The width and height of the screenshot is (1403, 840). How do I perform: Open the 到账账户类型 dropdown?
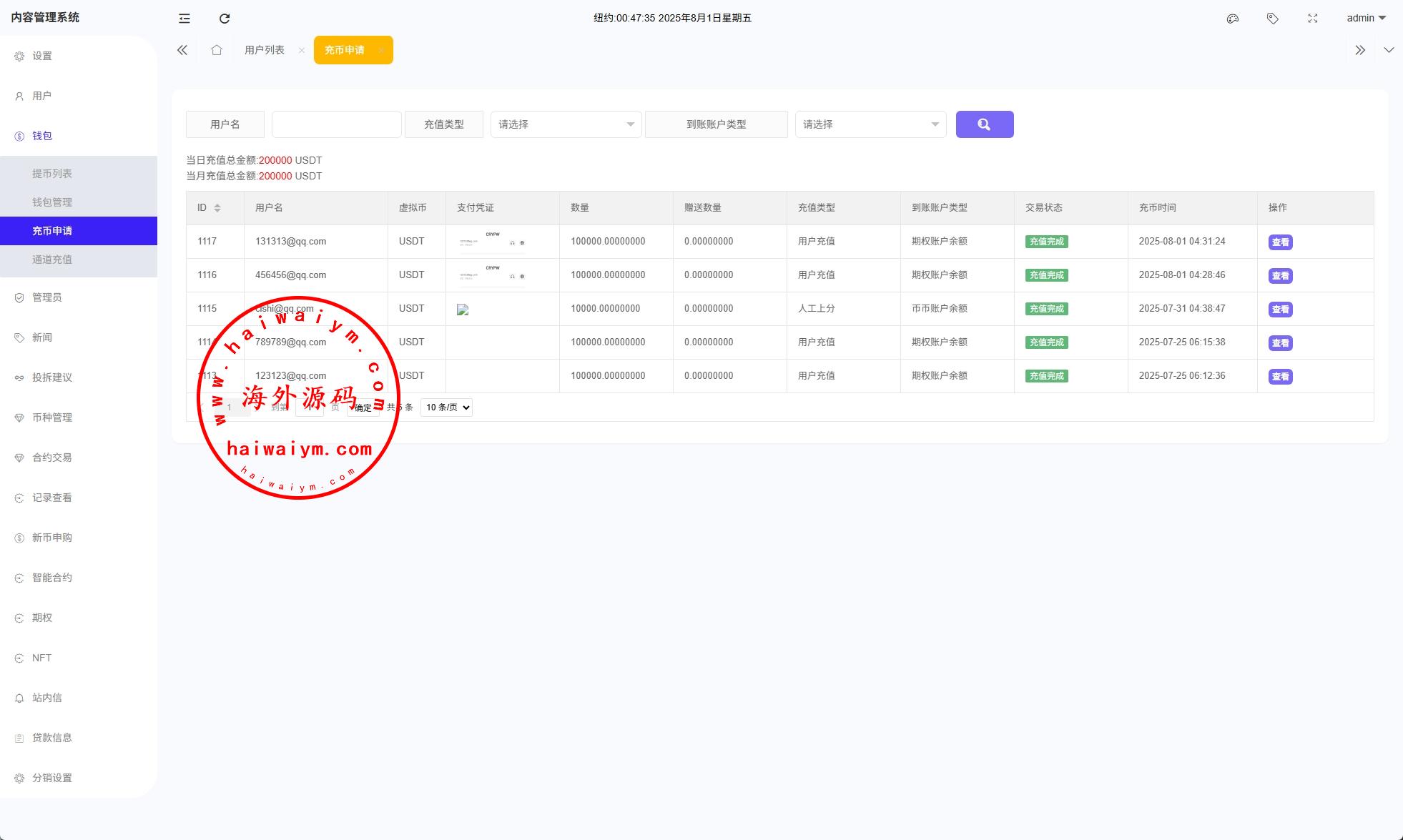(870, 124)
